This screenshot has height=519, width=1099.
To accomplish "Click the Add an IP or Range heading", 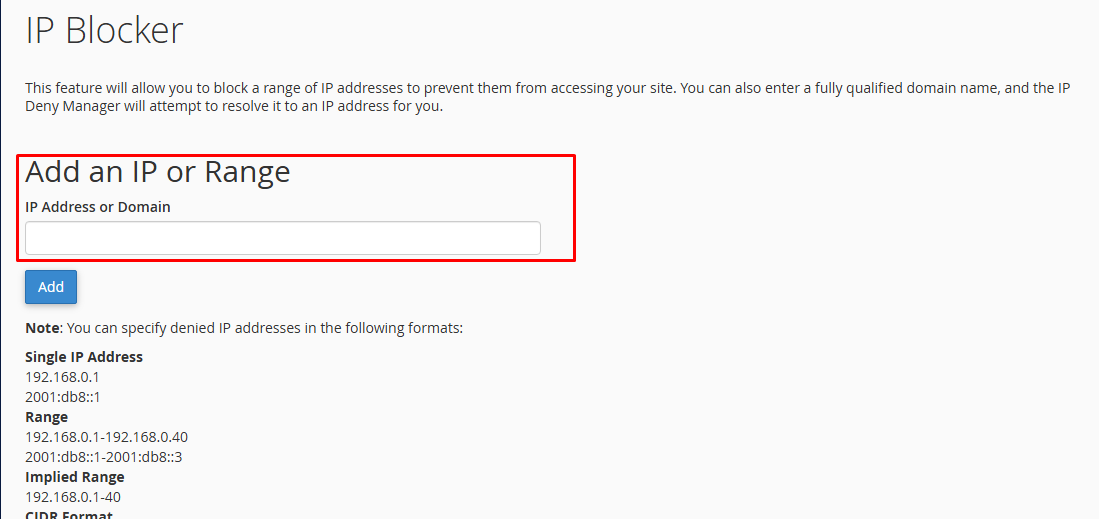I will [158, 172].
